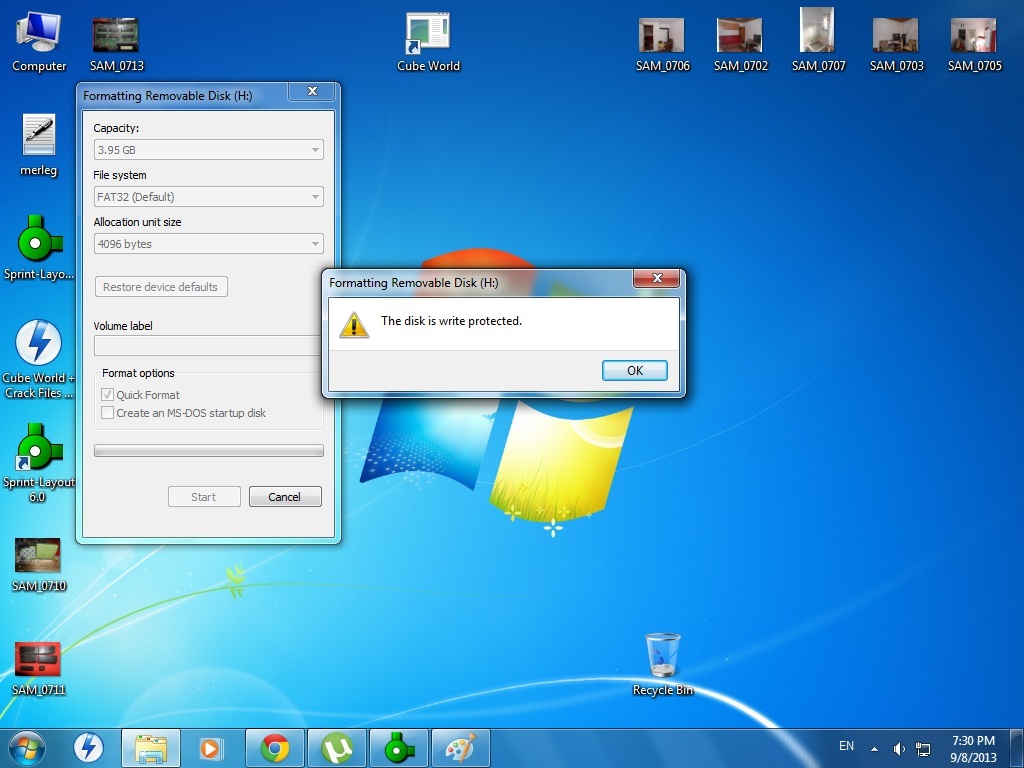
Task: Open the Windows Start menu
Action: 27,748
